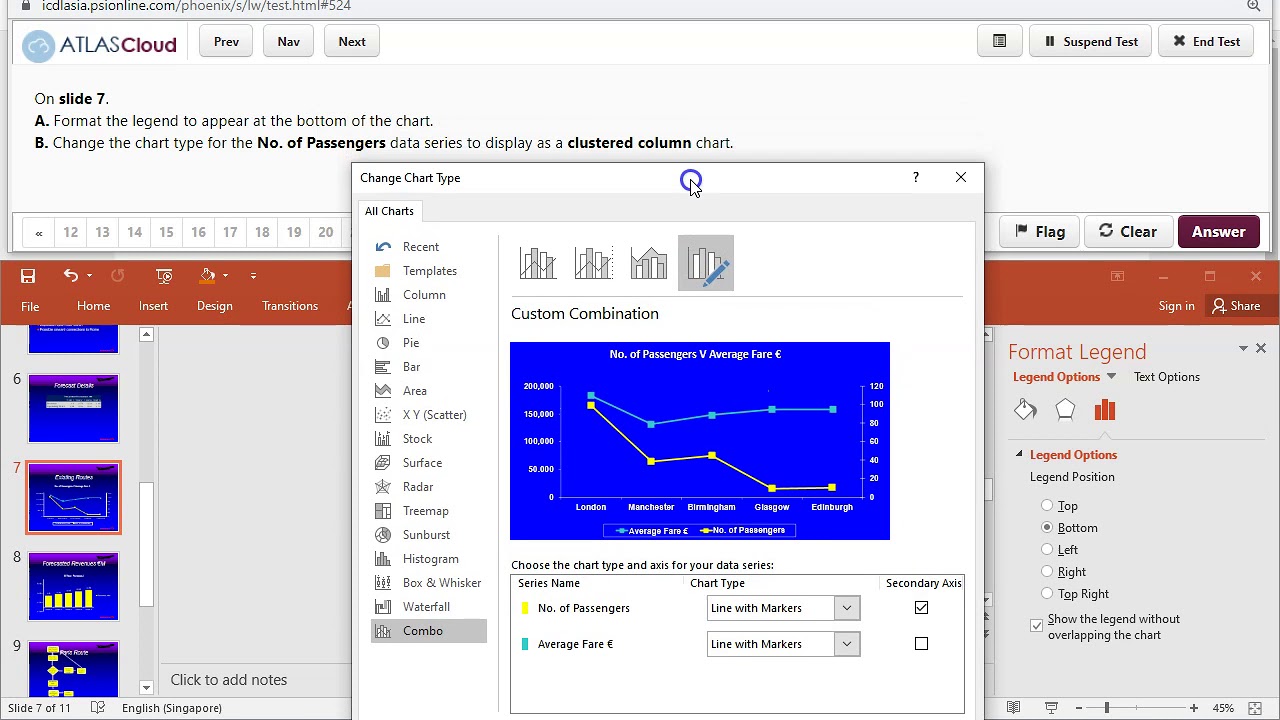
Task: Click the shape fill bucket icon
Action: (208, 276)
